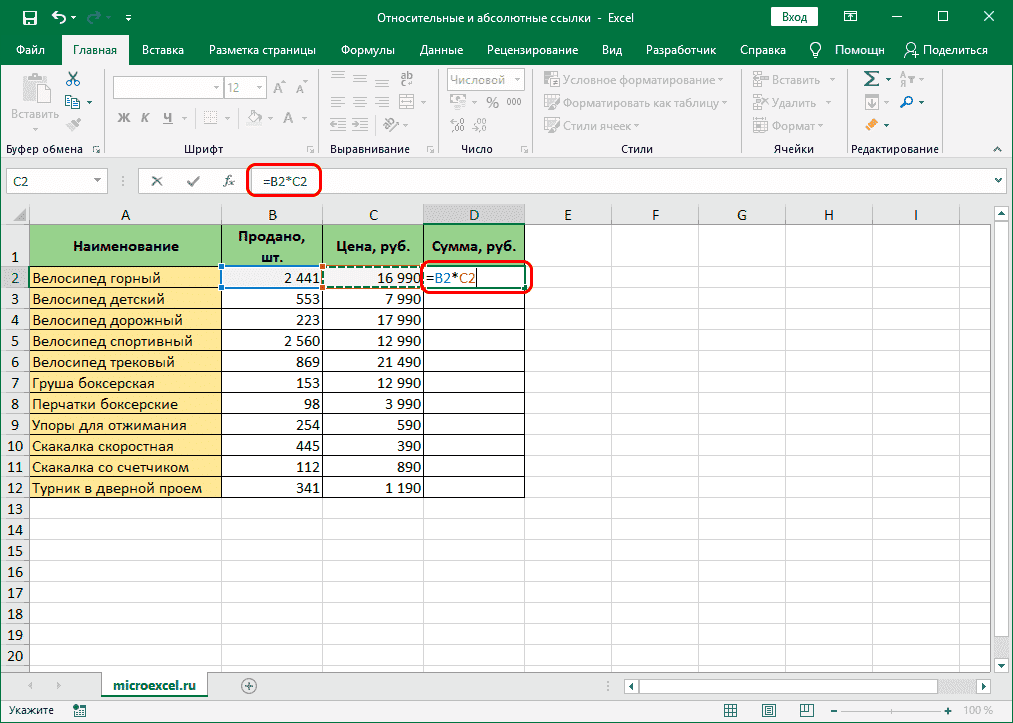The image size is (1013, 723).
Task: Open the Рецензирование ribbon tab
Action: [x=535, y=48]
